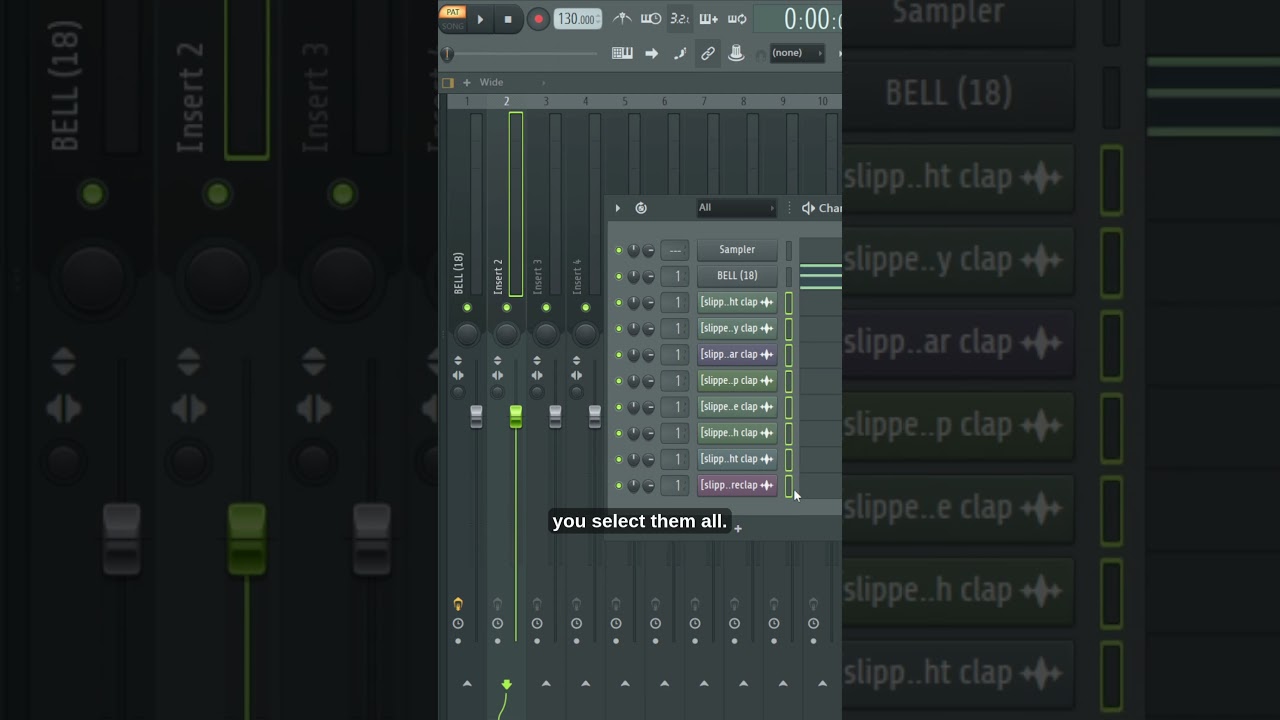Click the main volume slider in the toolbar
The image size is (1280, 720).
pos(520,54)
